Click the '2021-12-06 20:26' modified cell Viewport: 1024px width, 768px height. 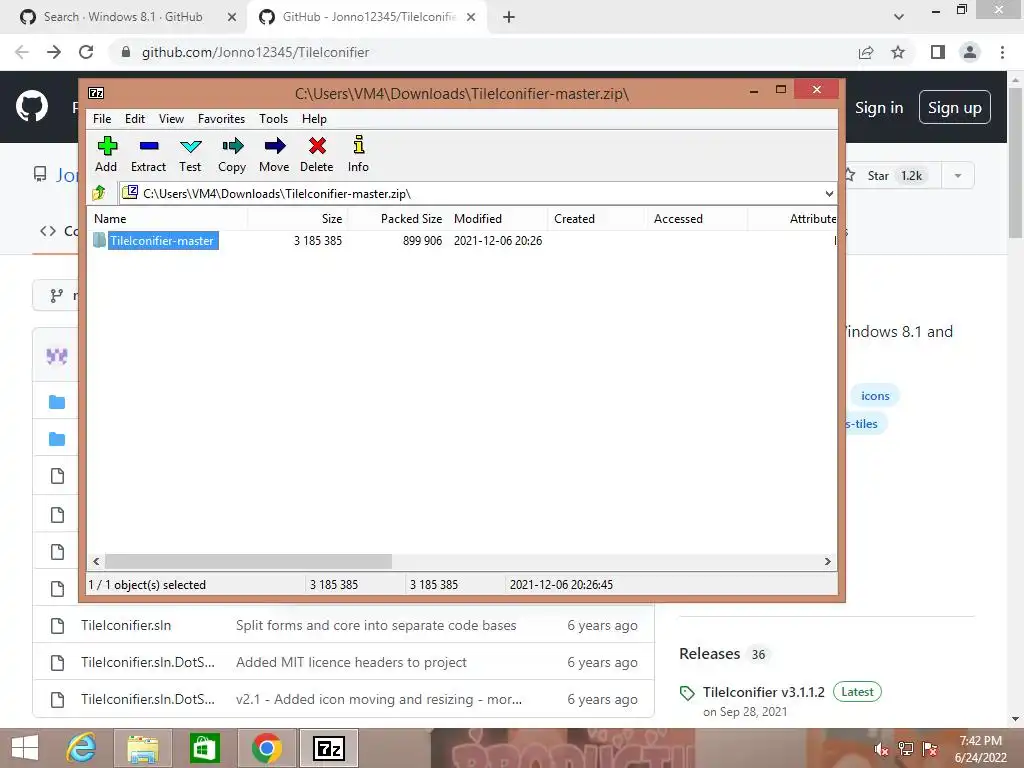point(498,241)
